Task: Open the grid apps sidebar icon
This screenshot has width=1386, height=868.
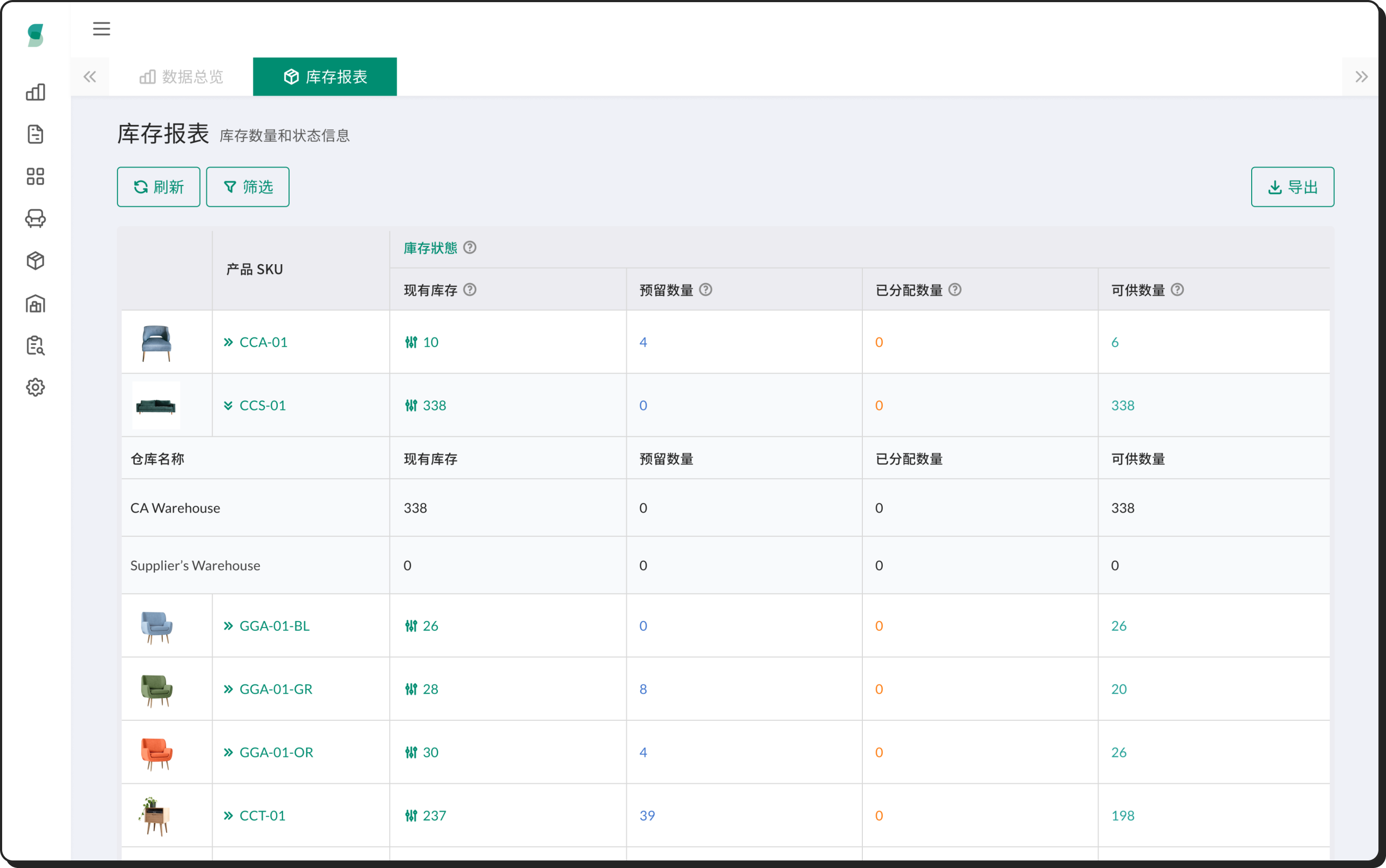Action: [x=36, y=176]
